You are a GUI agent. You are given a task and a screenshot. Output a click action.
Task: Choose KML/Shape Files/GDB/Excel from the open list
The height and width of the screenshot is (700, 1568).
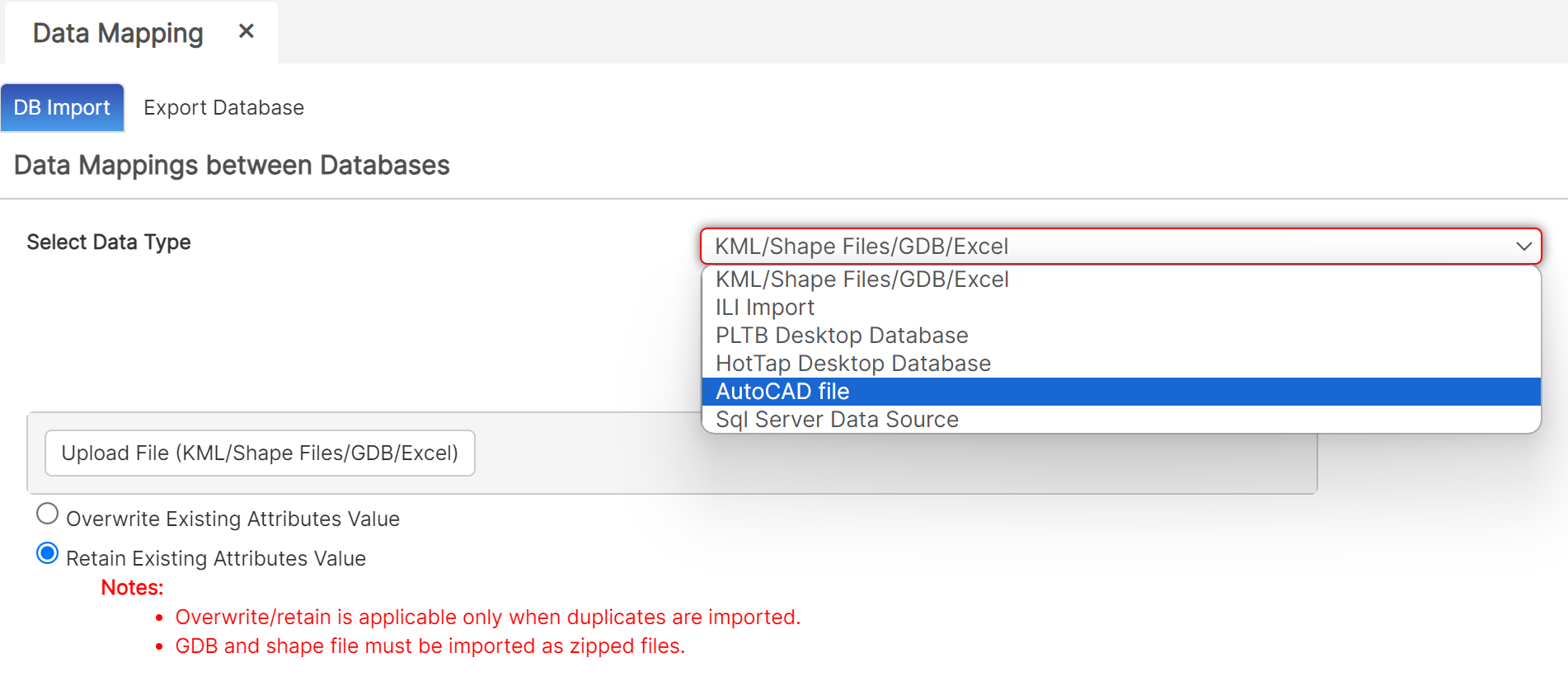point(861,280)
